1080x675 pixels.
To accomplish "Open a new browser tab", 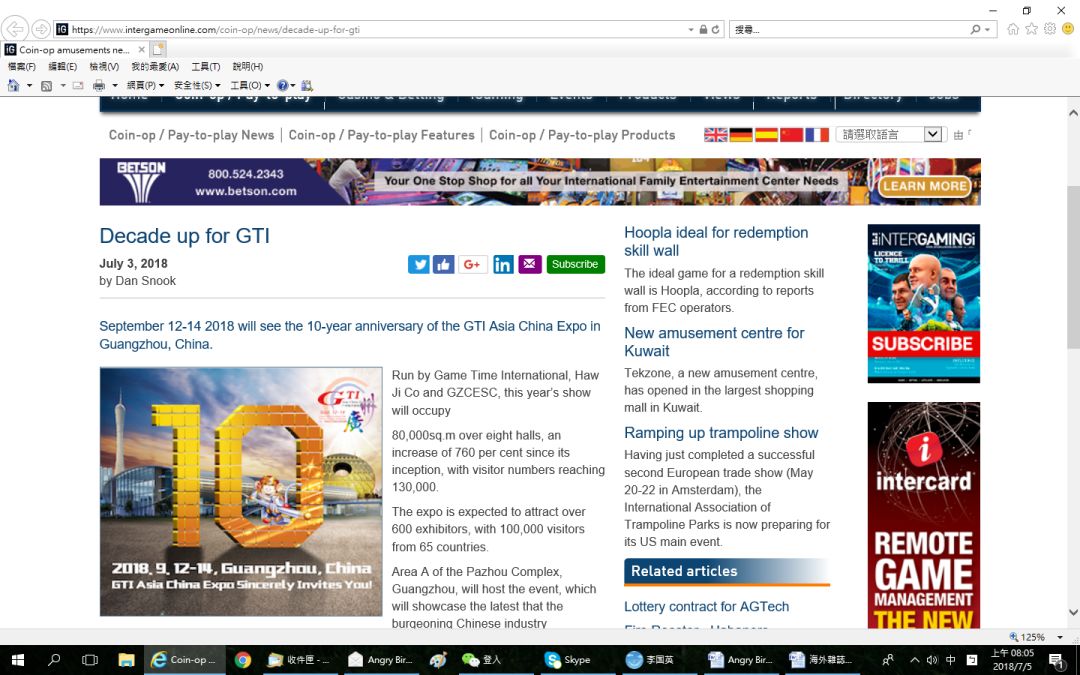I will point(158,50).
